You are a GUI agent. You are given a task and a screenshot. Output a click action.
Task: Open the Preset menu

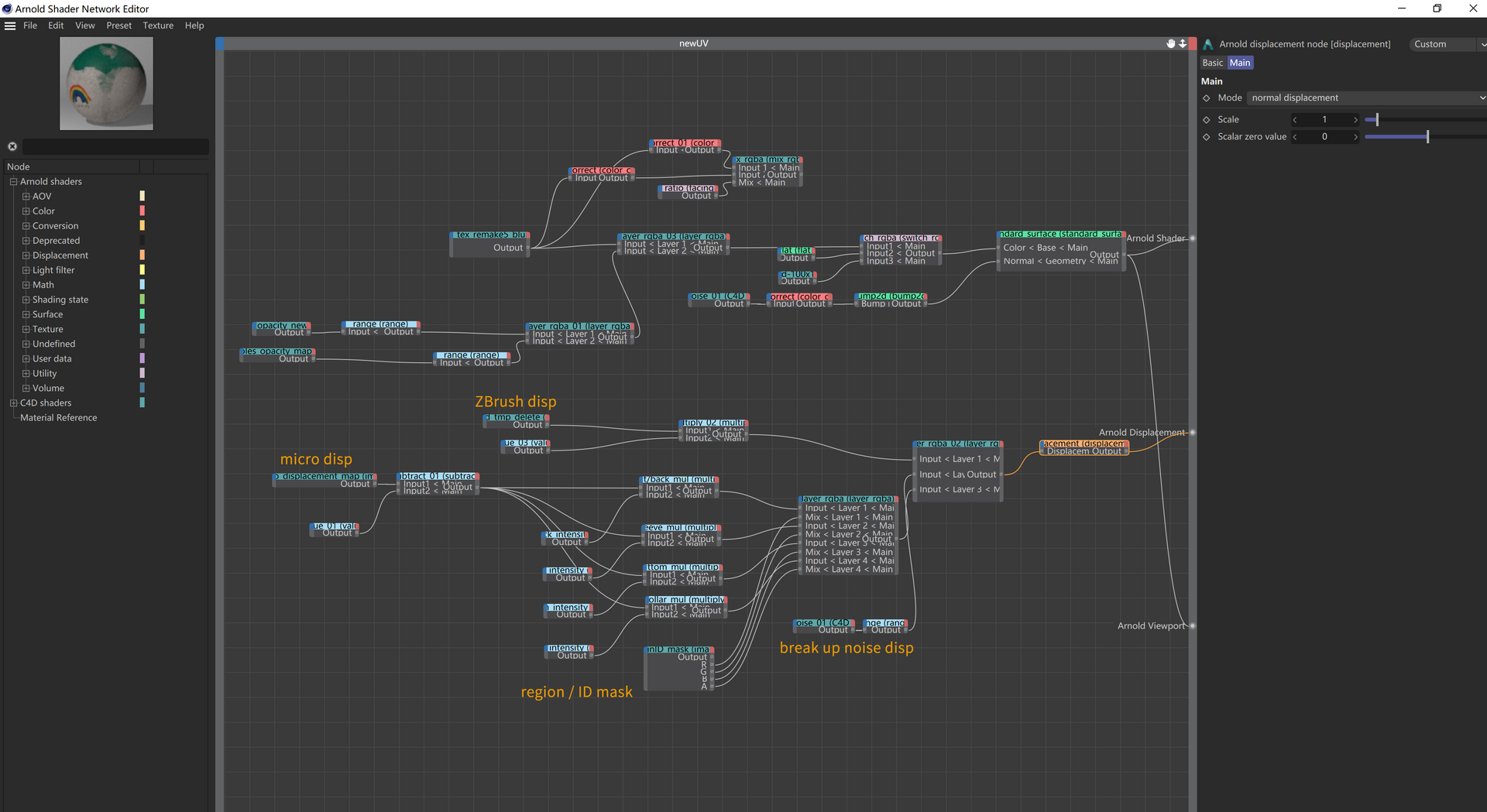(x=118, y=26)
